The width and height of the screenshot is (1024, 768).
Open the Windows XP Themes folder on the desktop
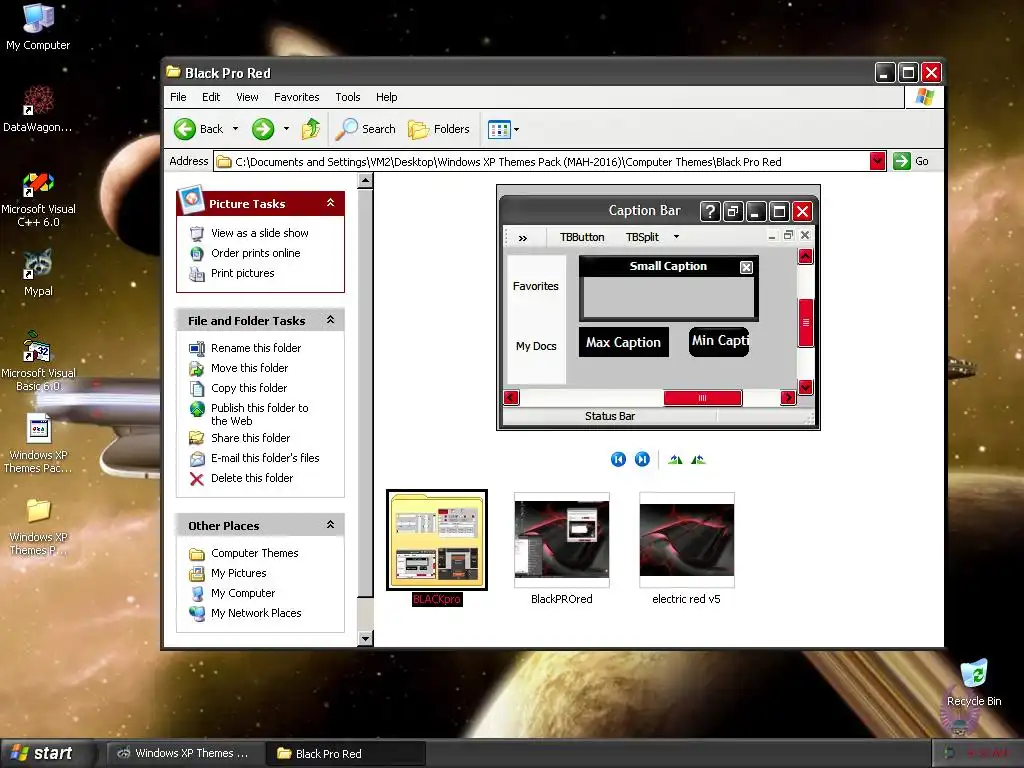pyautogui.click(x=38, y=527)
